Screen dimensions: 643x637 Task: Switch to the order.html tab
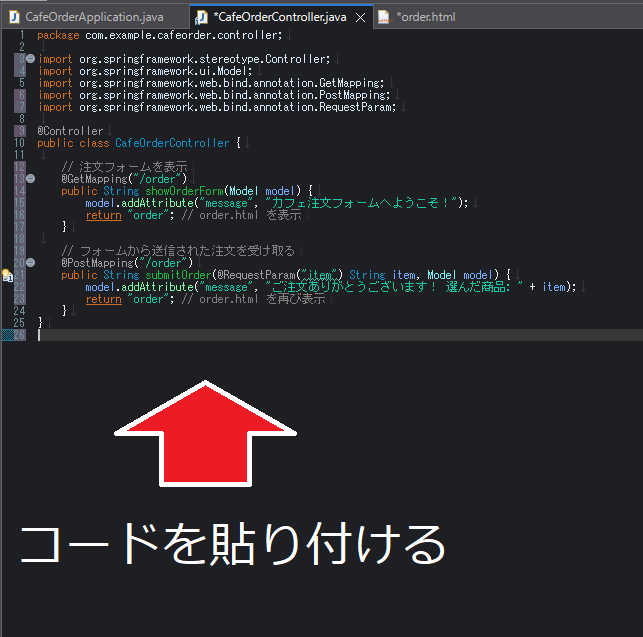click(x=426, y=16)
